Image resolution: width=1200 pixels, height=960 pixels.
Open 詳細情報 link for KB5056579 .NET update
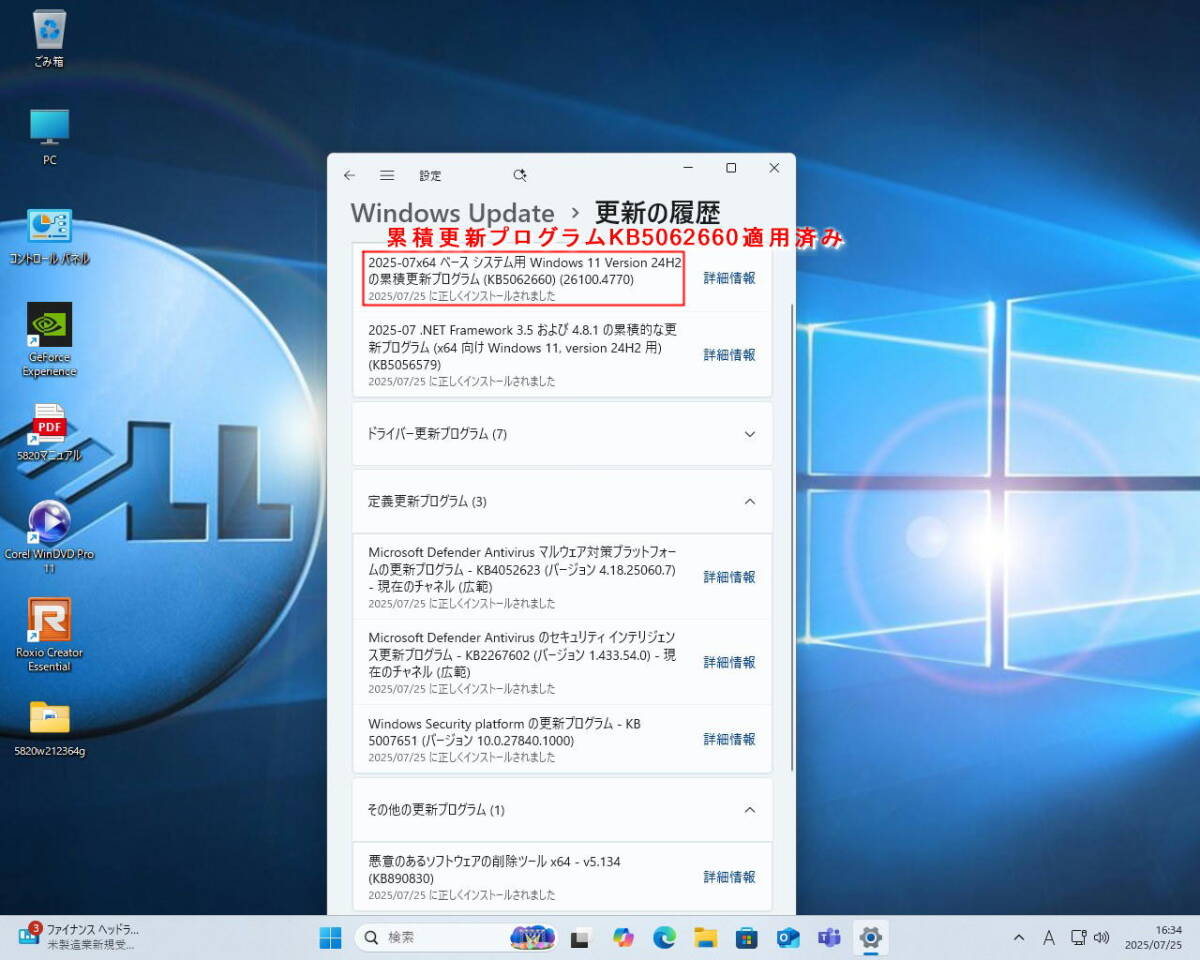(729, 355)
